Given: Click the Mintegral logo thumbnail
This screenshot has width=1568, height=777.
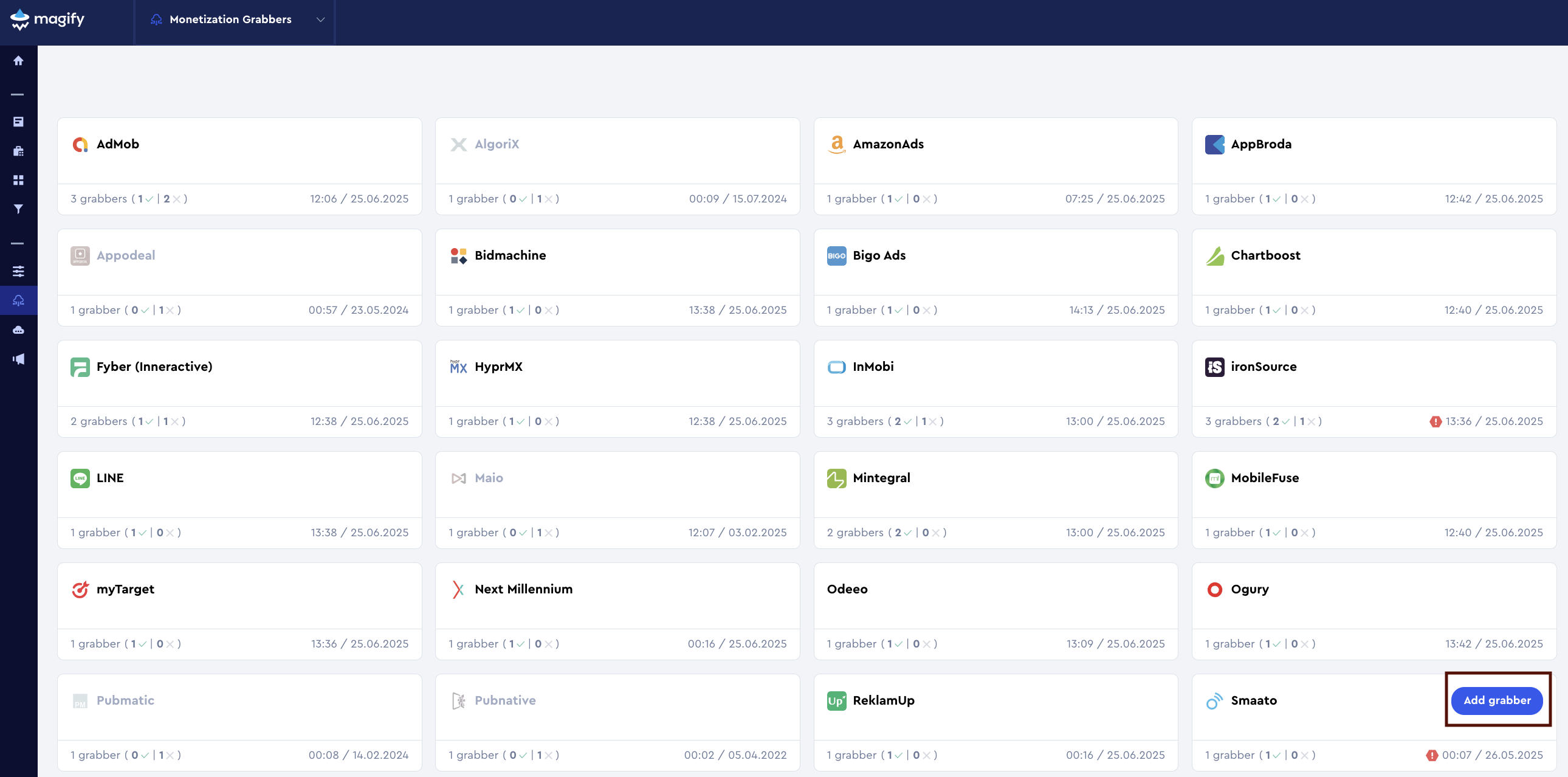Looking at the screenshot, I should click(836, 478).
